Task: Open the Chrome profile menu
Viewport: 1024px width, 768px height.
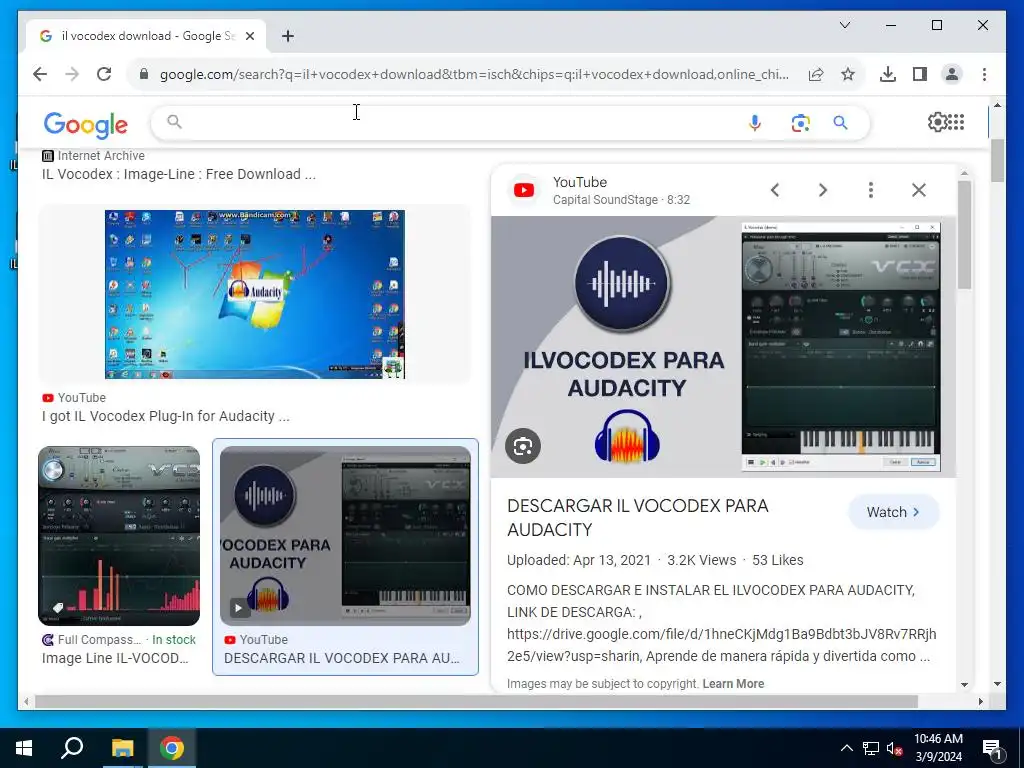Action: pyautogui.click(x=952, y=74)
